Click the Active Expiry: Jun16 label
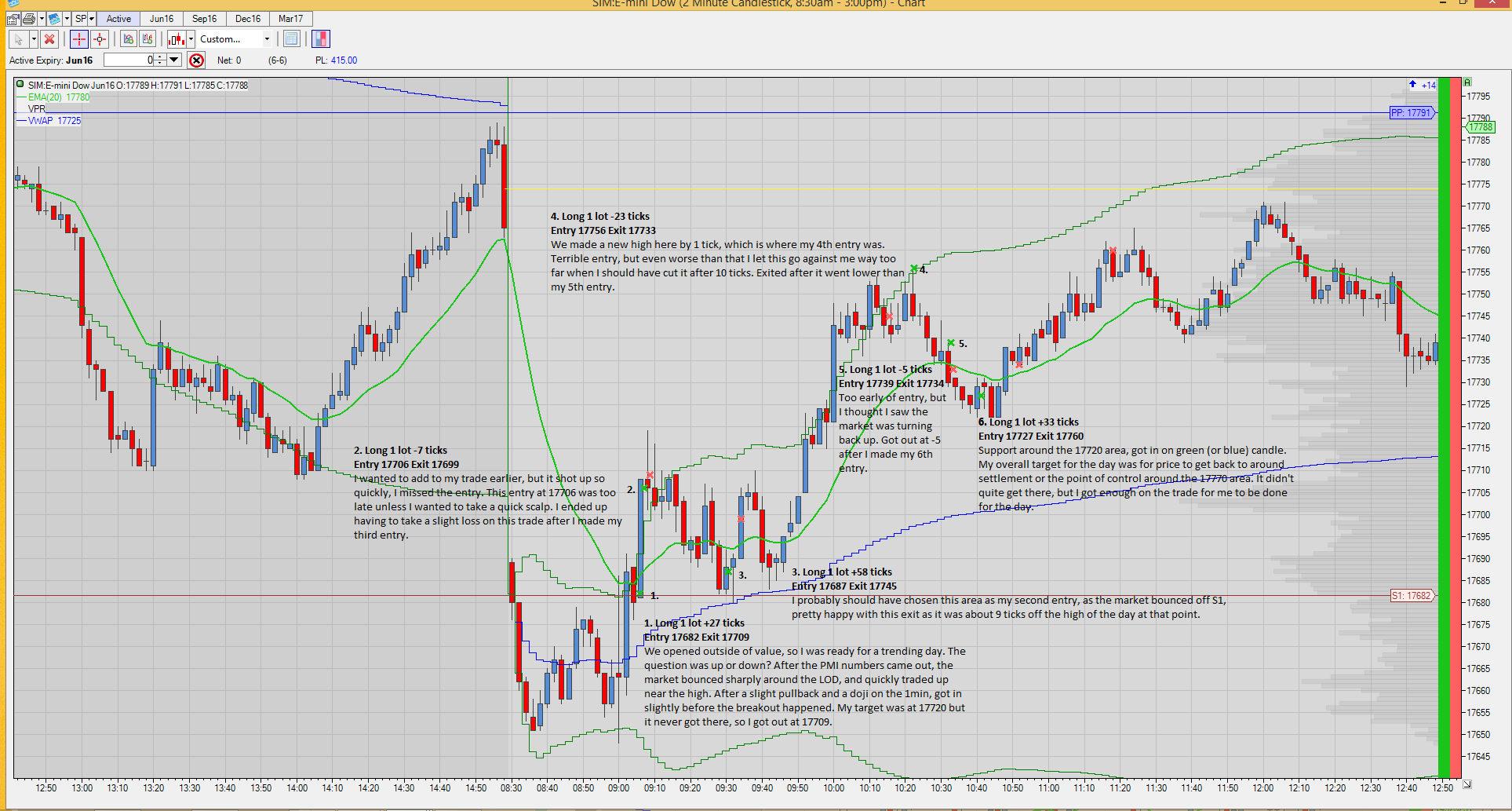The image size is (1512, 811). tap(51, 60)
